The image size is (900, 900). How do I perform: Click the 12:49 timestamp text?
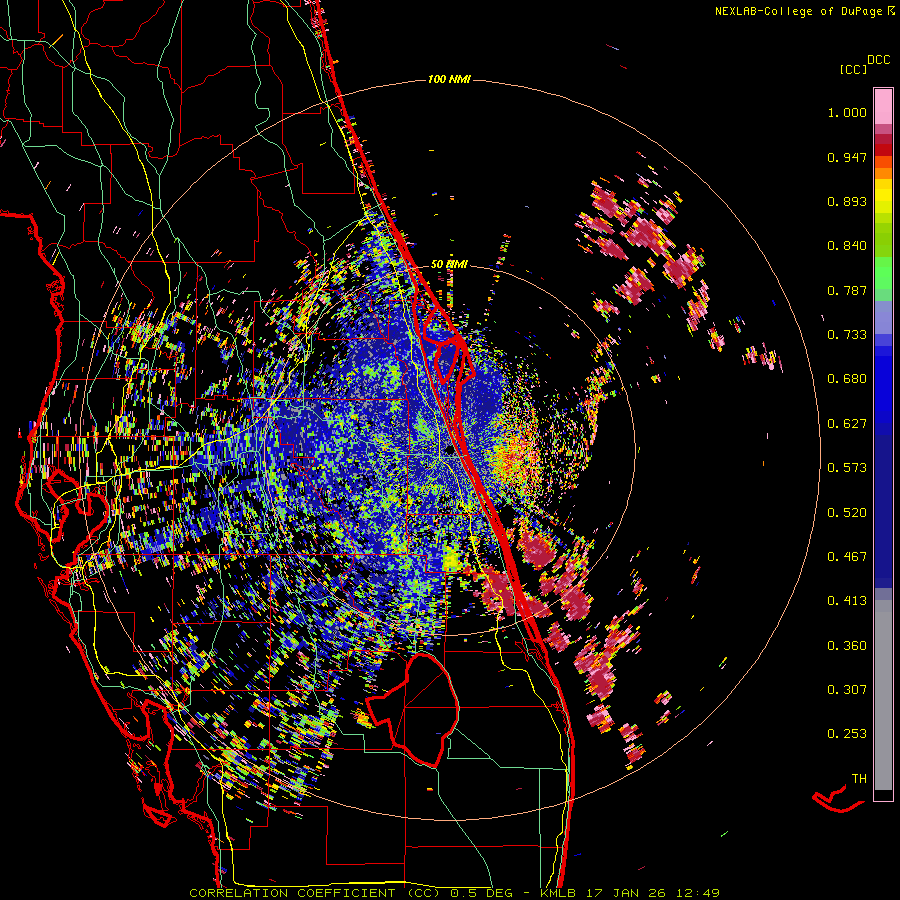click(x=697, y=893)
